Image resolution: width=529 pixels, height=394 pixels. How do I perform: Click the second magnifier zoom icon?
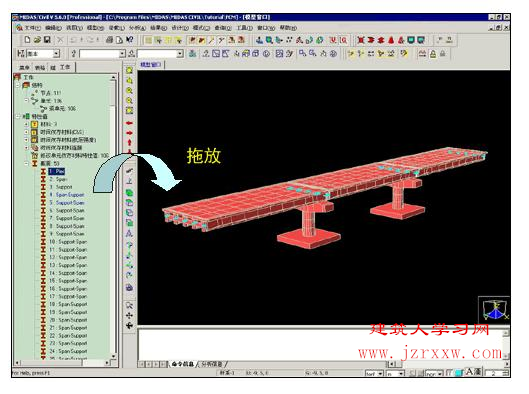[130, 101]
